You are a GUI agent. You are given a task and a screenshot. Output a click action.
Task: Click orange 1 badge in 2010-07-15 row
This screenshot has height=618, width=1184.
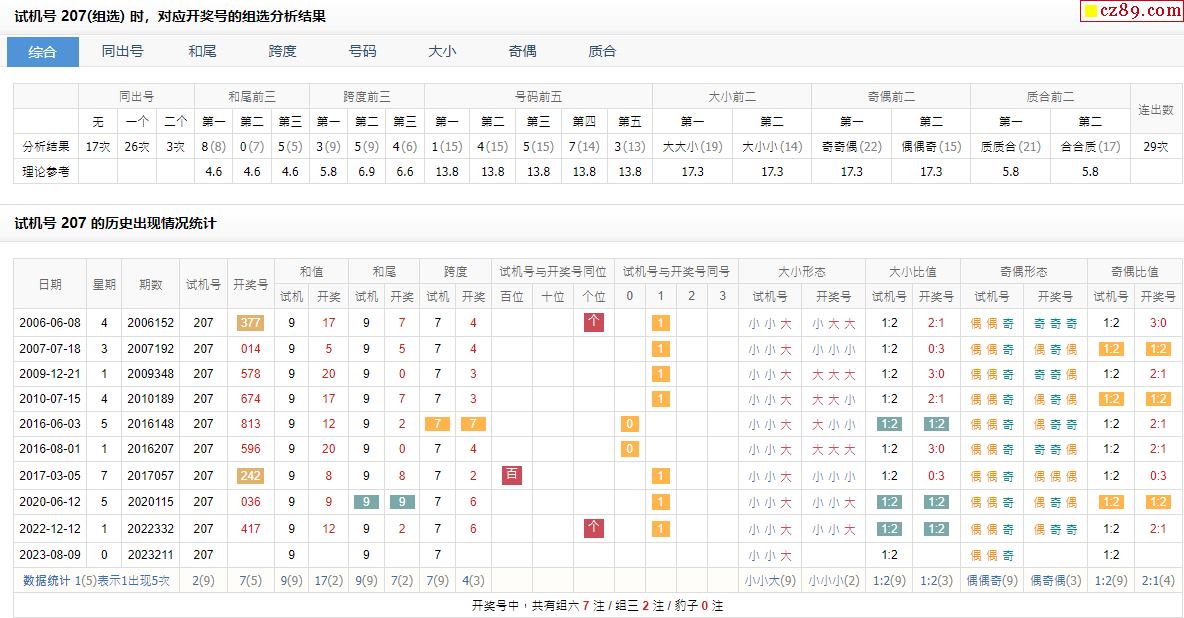click(661, 399)
